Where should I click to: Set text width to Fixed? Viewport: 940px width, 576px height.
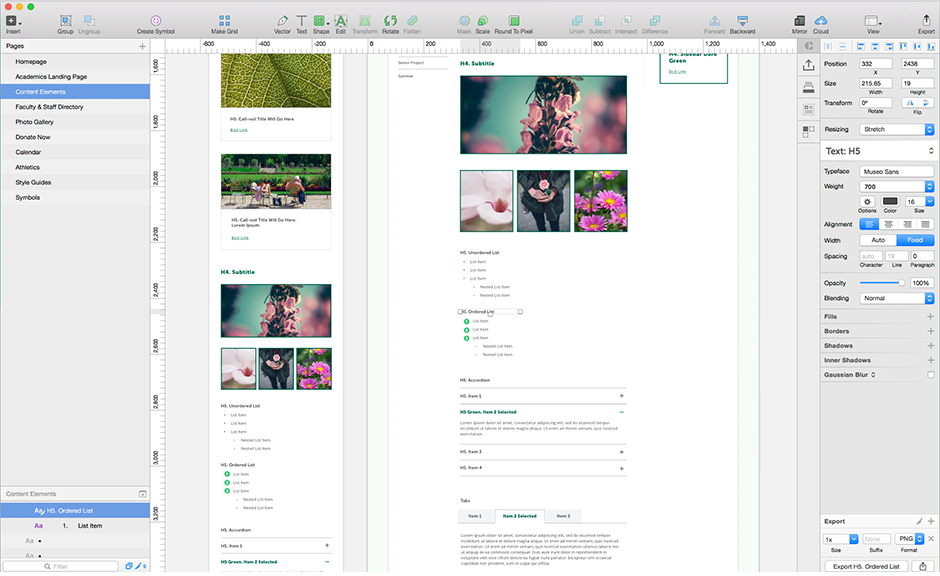click(915, 240)
